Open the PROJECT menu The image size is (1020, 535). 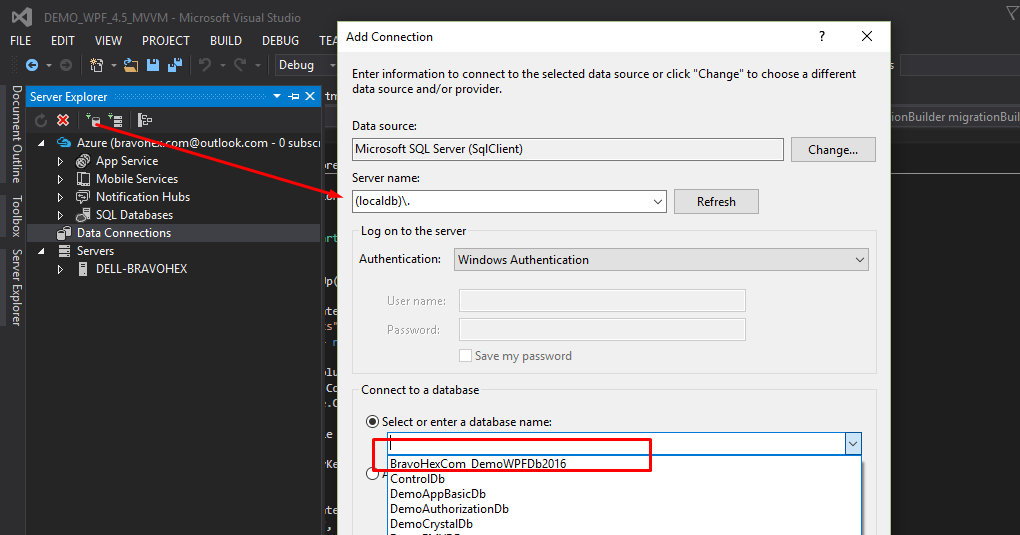(x=166, y=40)
